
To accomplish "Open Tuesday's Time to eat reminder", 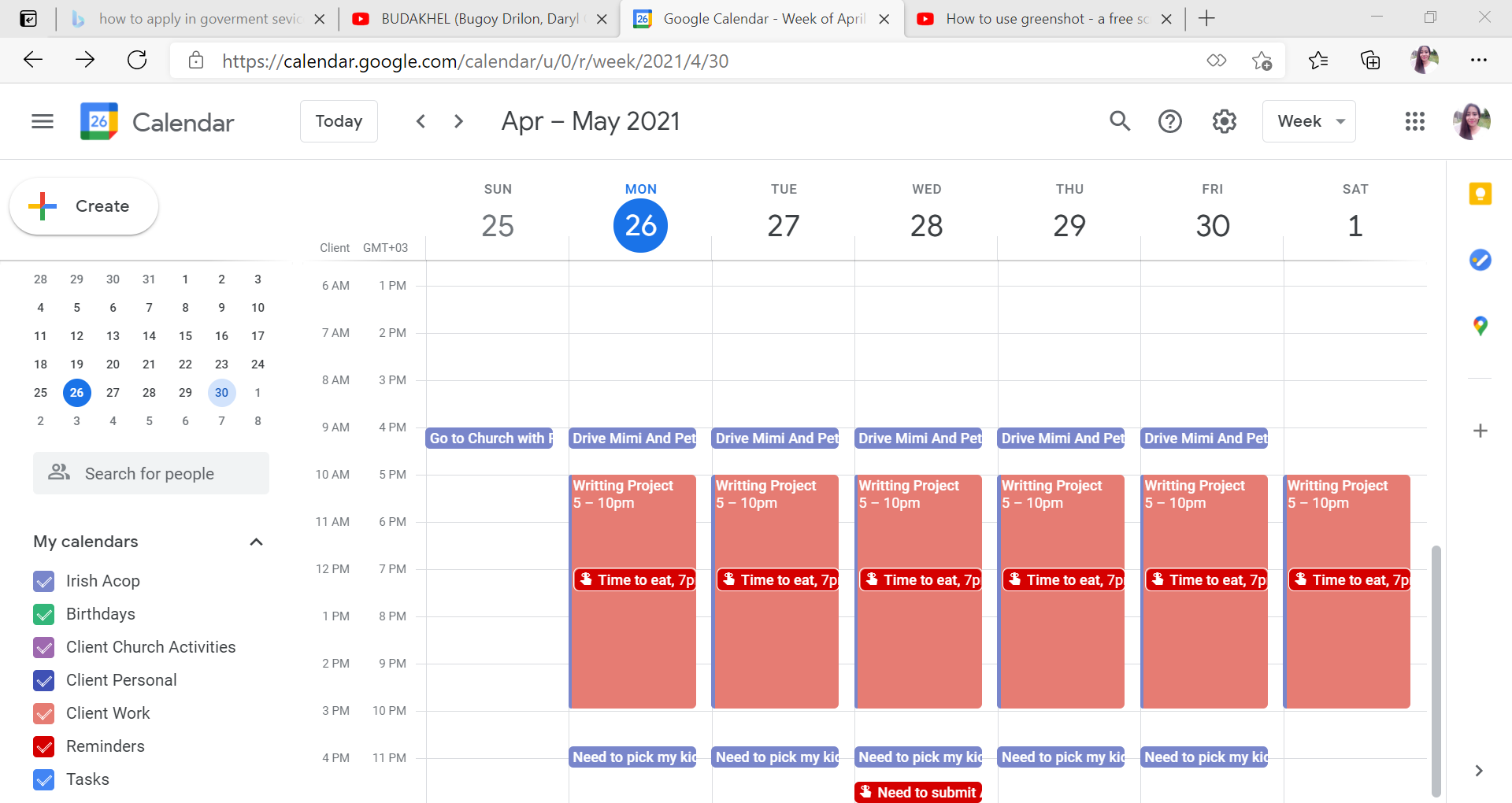I will tap(777, 580).
